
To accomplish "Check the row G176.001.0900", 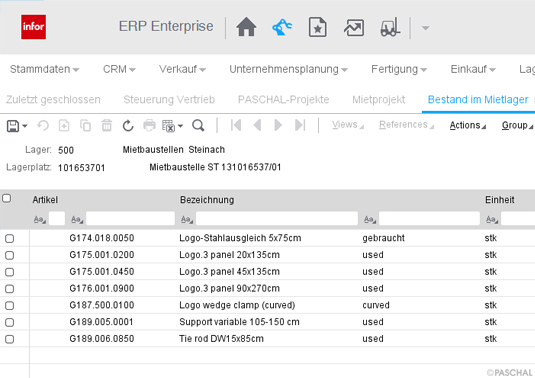I will (x=10, y=289).
